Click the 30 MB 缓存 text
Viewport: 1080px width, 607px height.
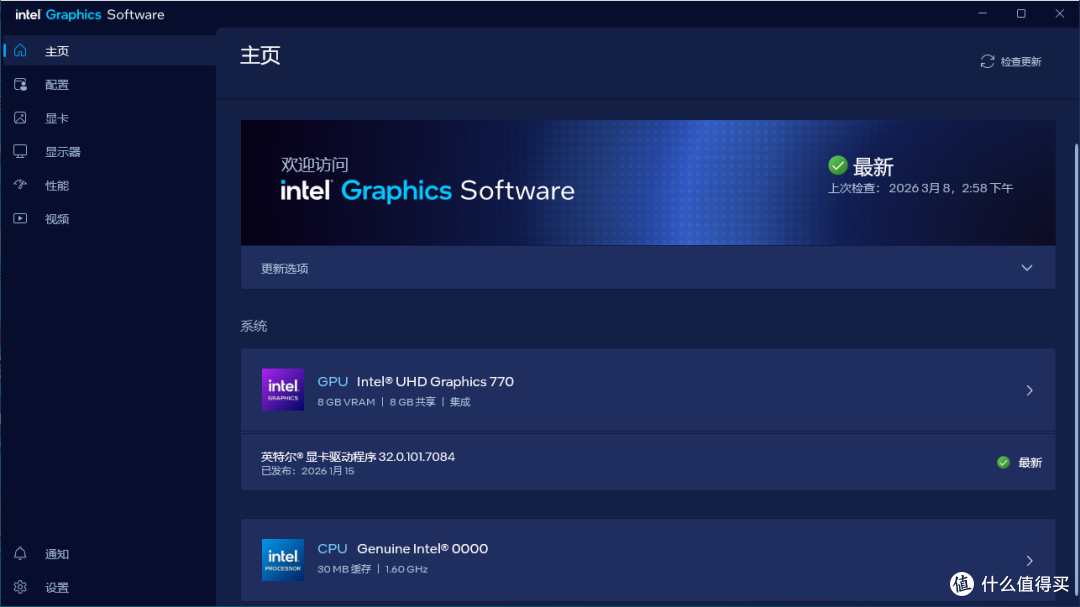click(344, 569)
